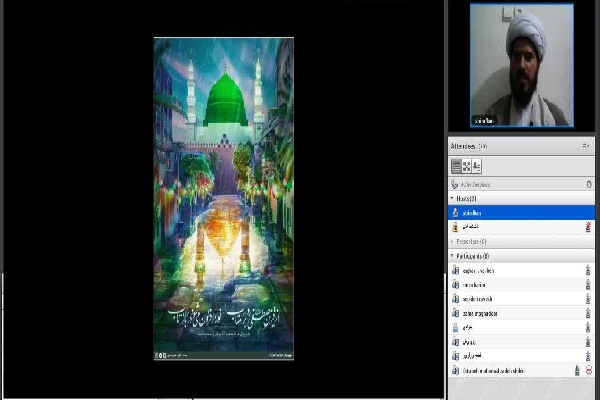Click red status icon on the 'fatemeh' row
This screenshot has height=400, width=600.
pyautogui.click(x=589, y=371)
